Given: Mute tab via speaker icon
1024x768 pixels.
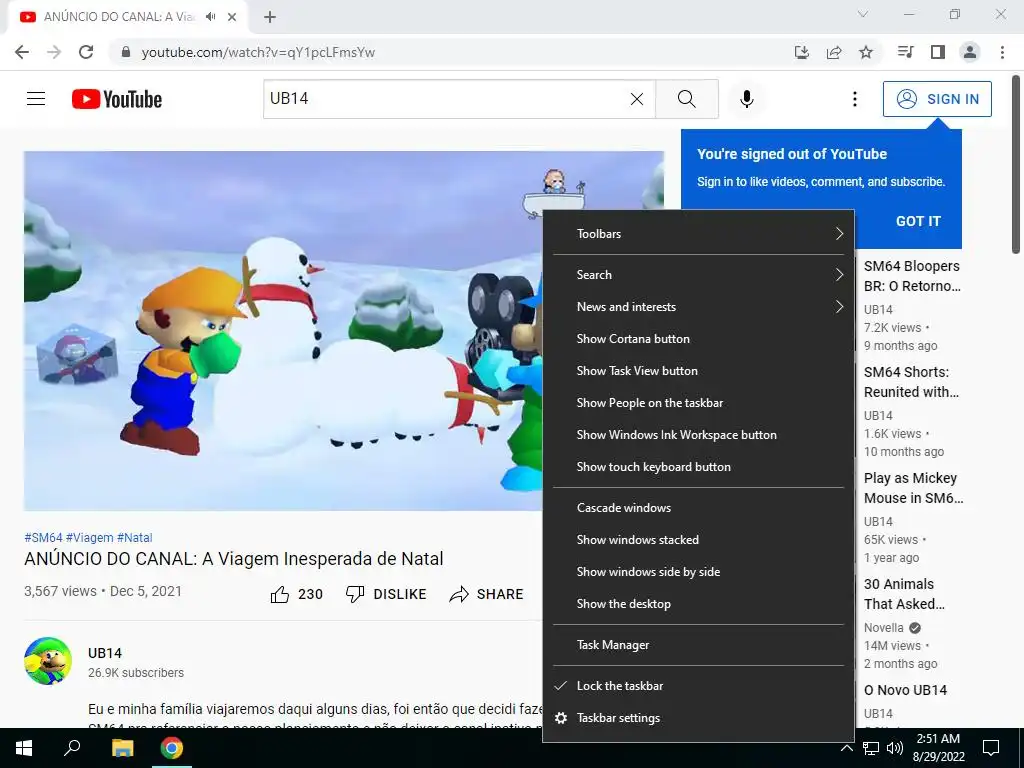Looking at the screenshot, I should coord(210,17).
